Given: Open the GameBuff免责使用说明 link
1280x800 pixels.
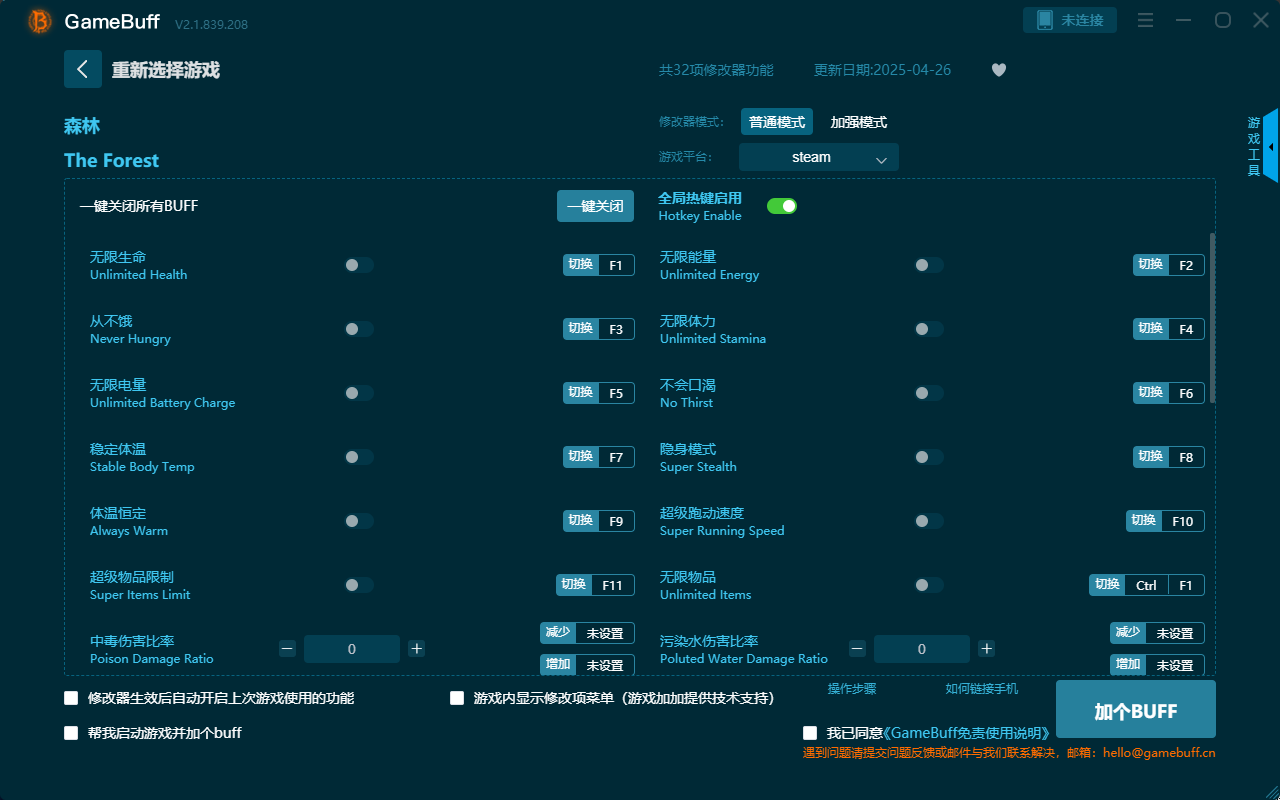Looking at the screenshot, I should coord(966,733).
